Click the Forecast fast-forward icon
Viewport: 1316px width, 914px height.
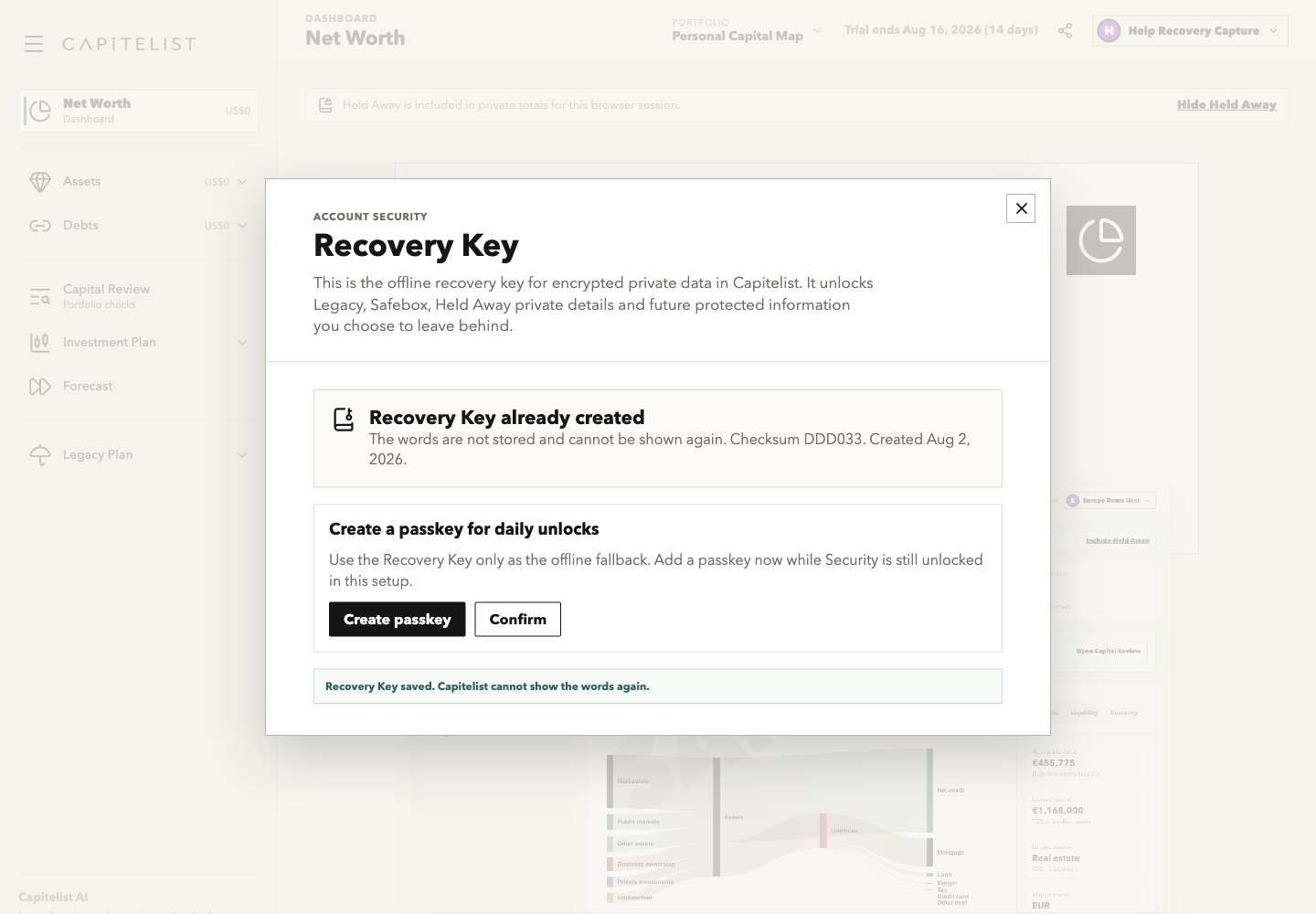40,387
